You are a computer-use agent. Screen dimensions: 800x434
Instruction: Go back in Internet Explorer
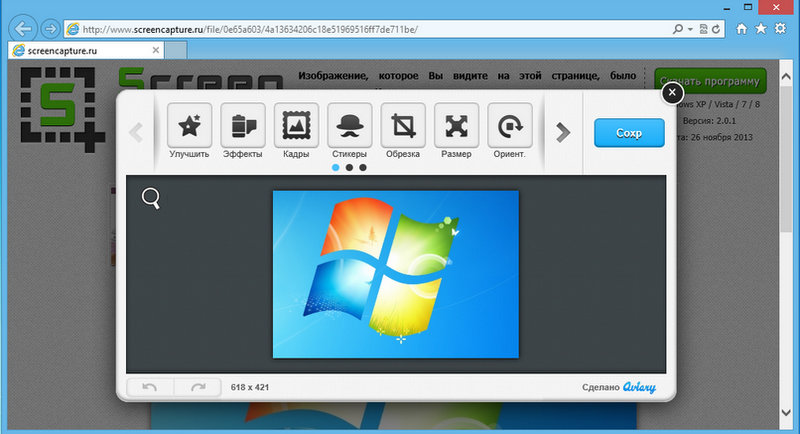pyautogui.click(x=23, y=29)
